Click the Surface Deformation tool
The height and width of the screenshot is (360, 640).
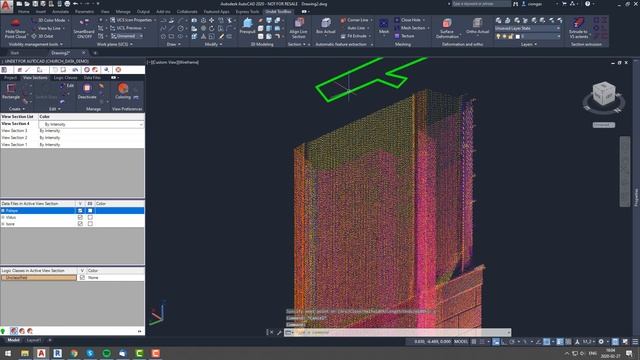pos(447,28)
